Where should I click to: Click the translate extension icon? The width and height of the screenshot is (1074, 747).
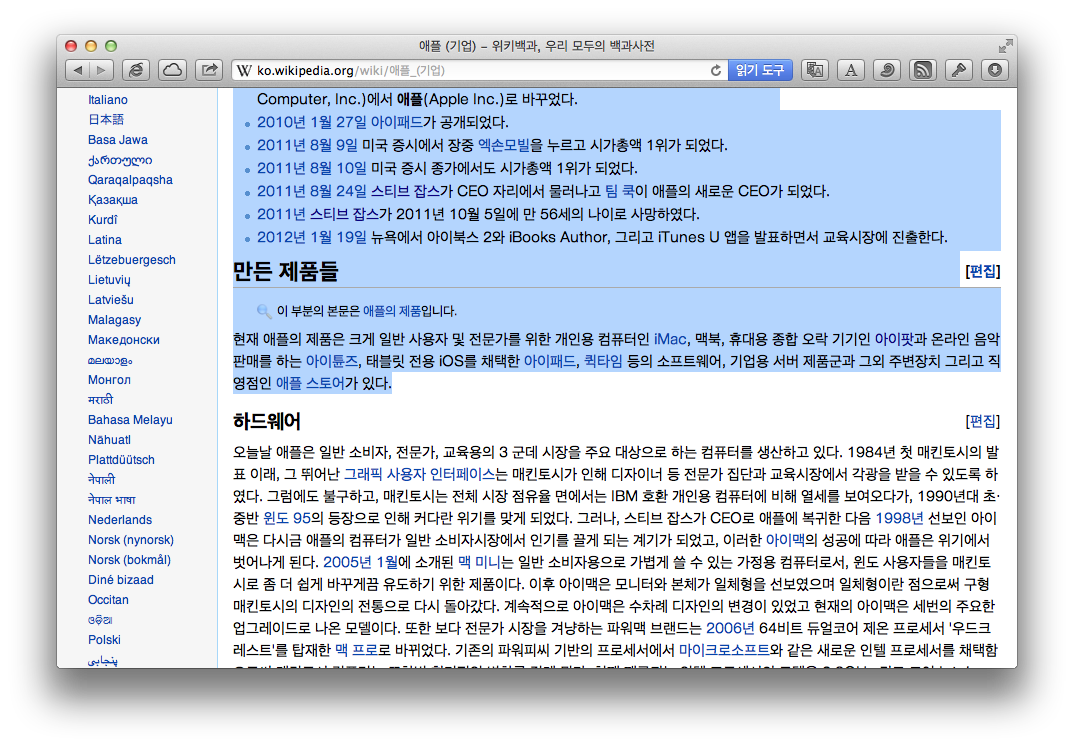(x=814, y=70)
